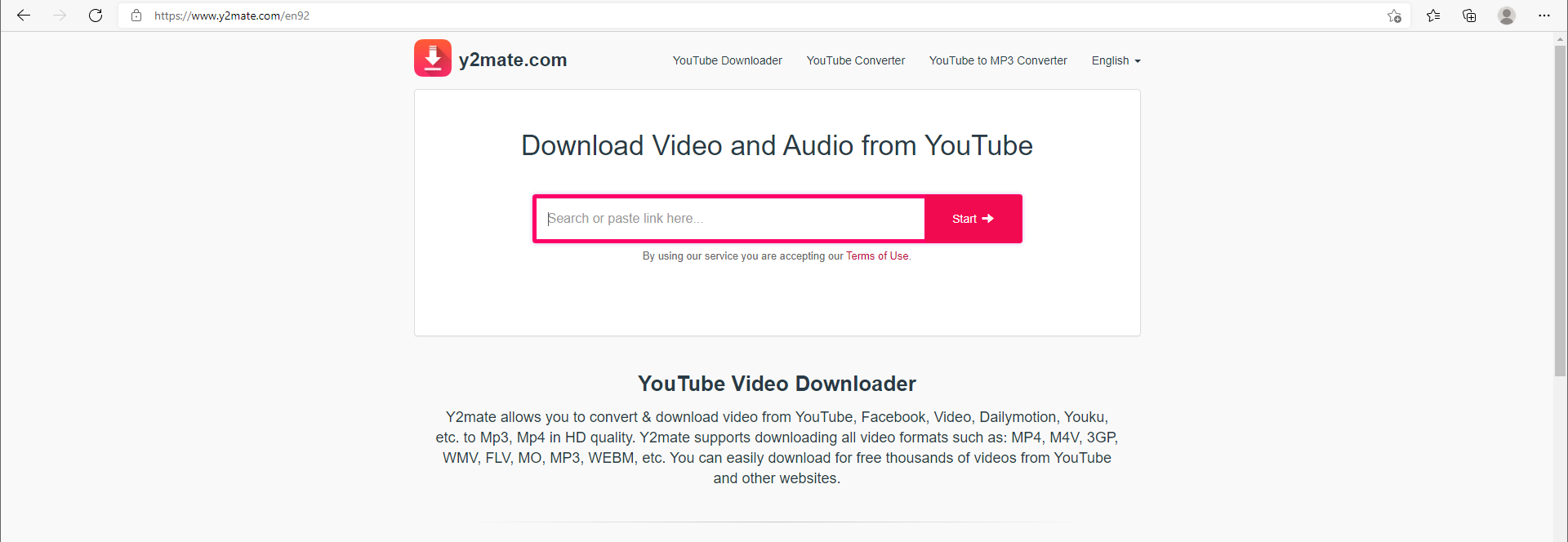The height and width of the screenshot is (542, 1568).
Task: Click the scrollbar up arrow
Action: pyautogui.click(x=1561, y=38)
